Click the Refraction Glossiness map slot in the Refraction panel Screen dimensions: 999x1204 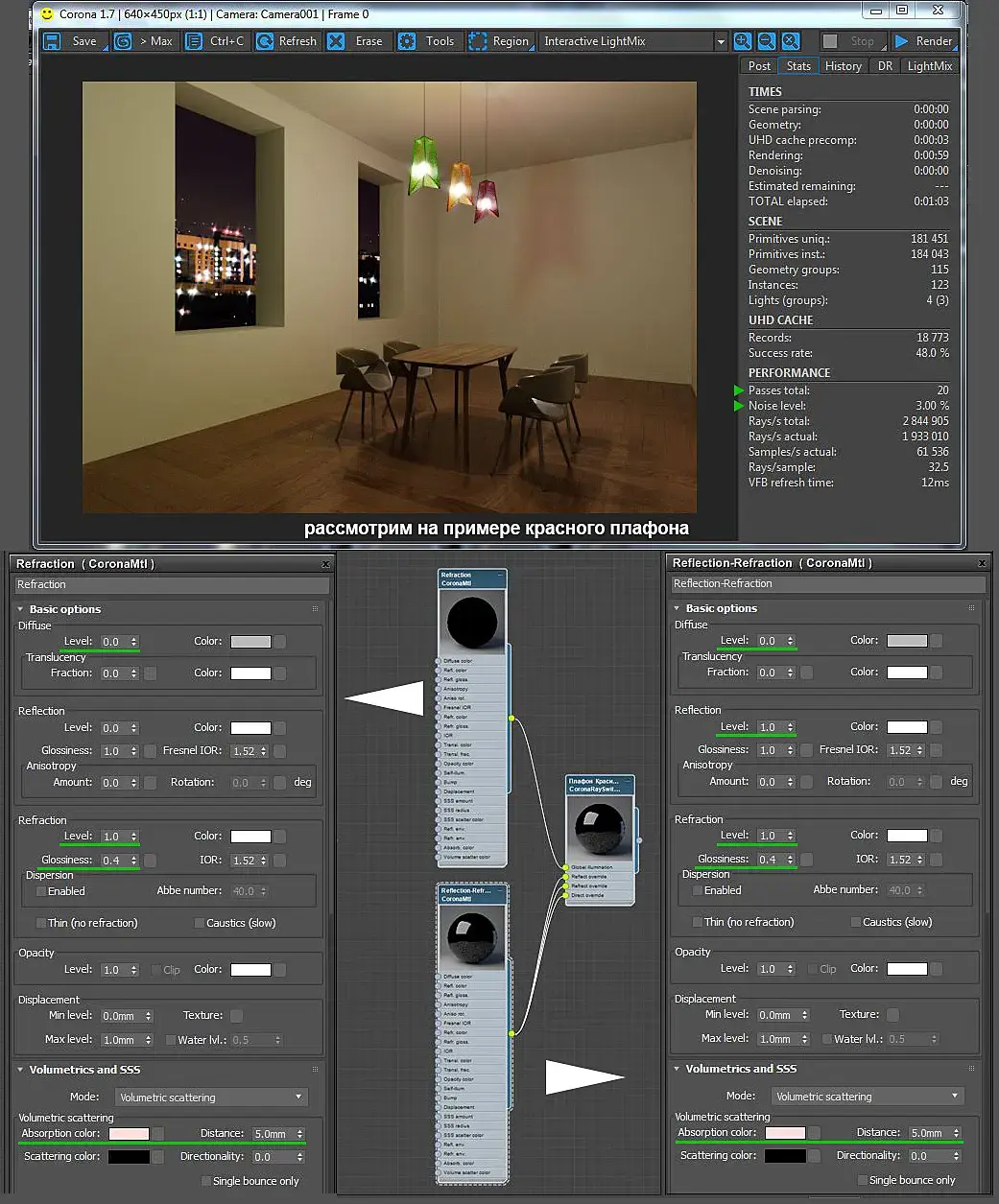click(150, 861)
